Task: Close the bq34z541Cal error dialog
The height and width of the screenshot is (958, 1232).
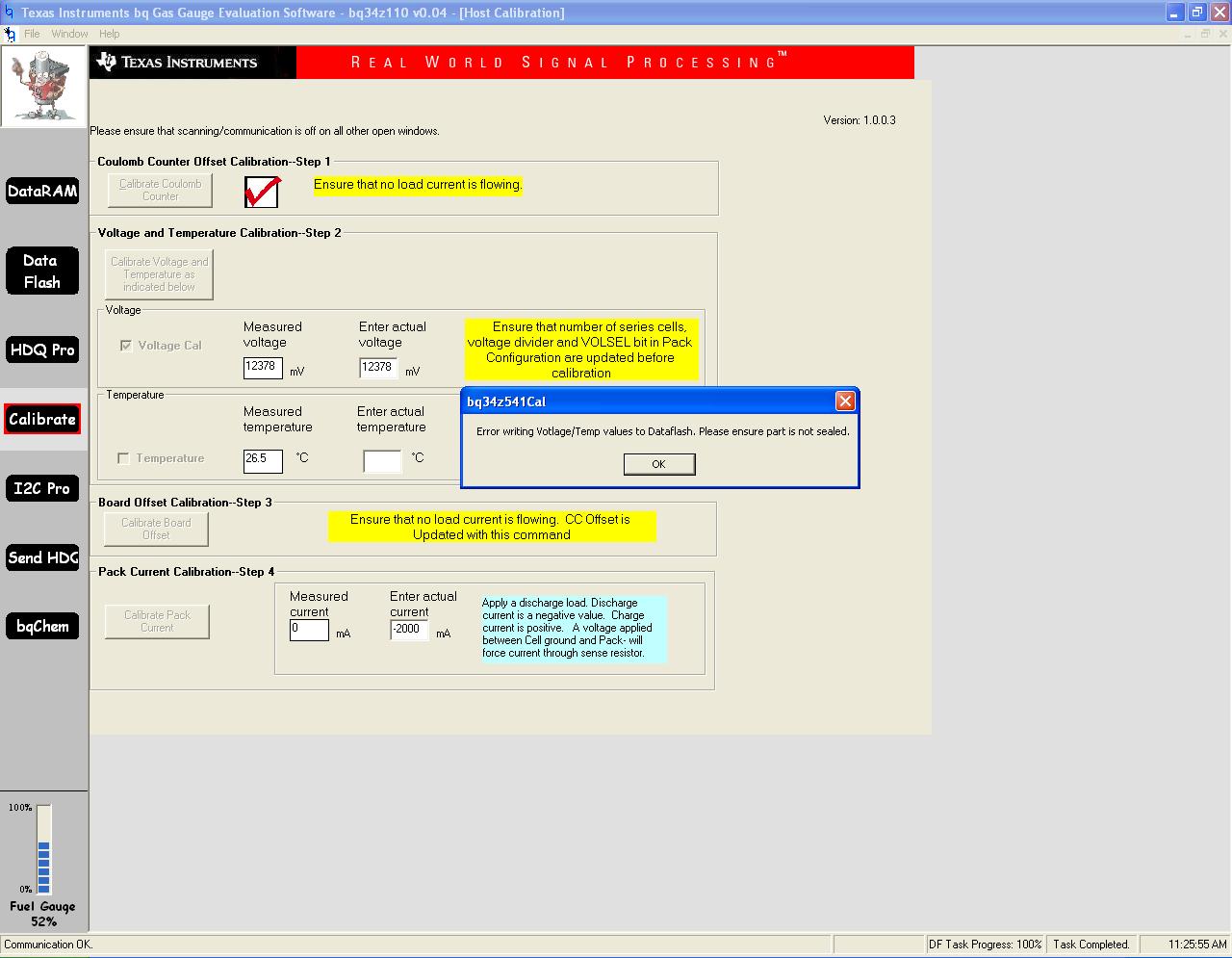Action: pyautogui.click(x=845, y=401)
